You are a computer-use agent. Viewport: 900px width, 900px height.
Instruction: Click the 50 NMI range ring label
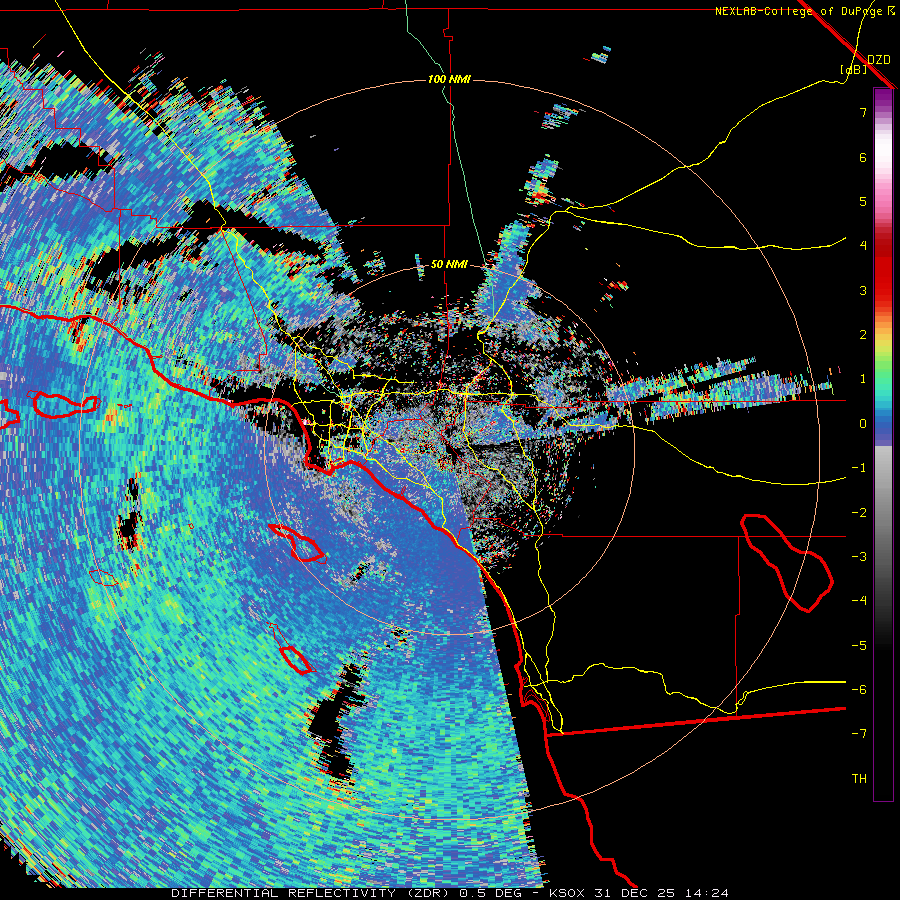coord(449,264)
